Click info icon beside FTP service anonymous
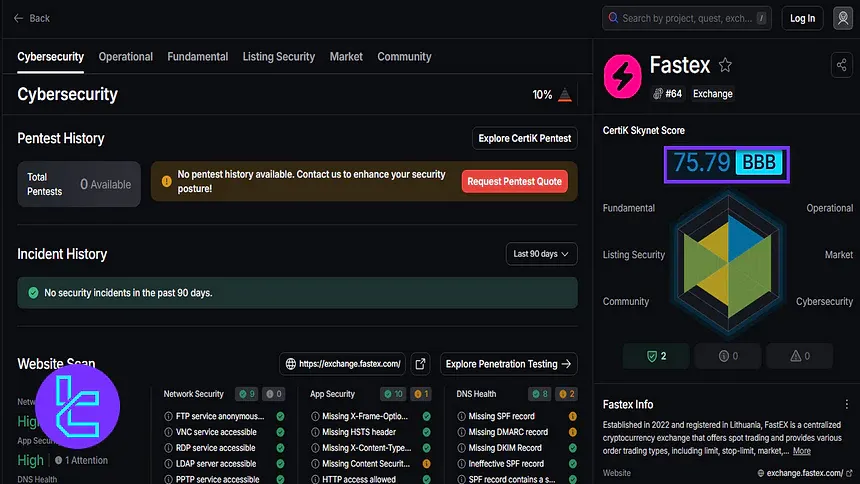 point(168,417)
